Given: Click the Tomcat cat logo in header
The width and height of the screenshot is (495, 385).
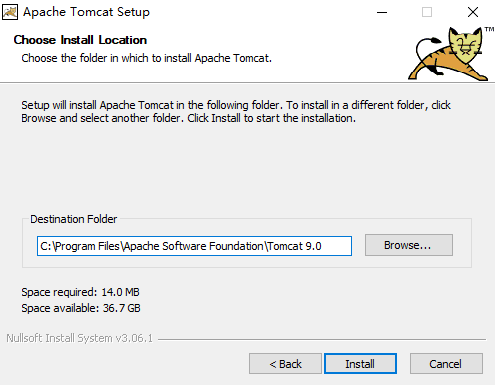Looking at the screenshot, I should point(448,54).
